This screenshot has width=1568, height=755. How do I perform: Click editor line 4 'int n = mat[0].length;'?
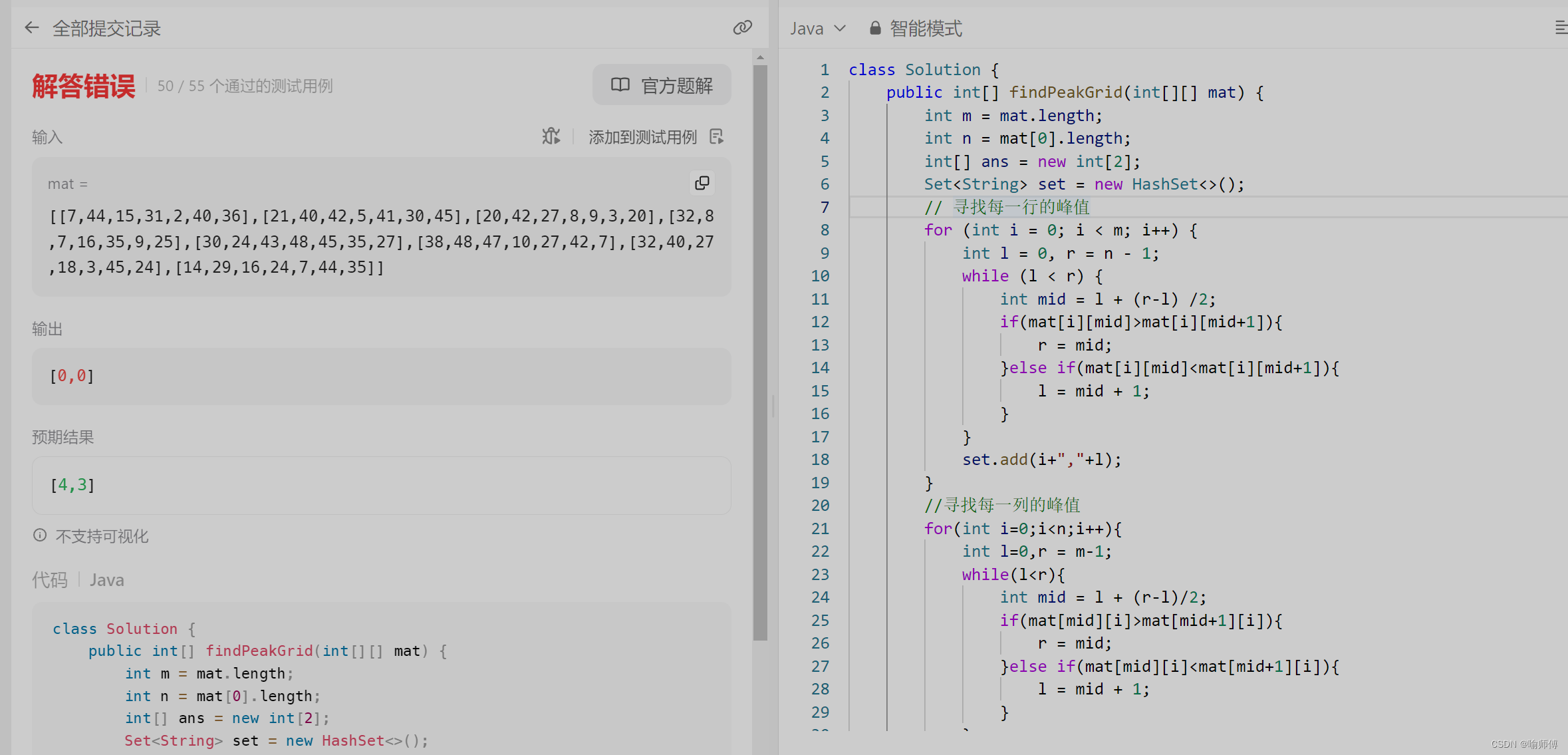coord(1027,138)
